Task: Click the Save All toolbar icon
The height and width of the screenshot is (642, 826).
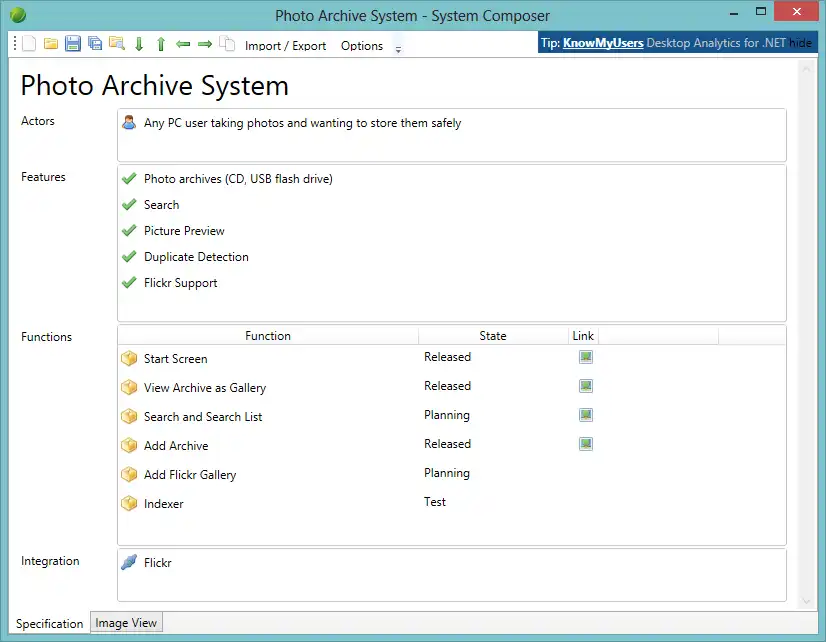Action: tap(95, 44)
